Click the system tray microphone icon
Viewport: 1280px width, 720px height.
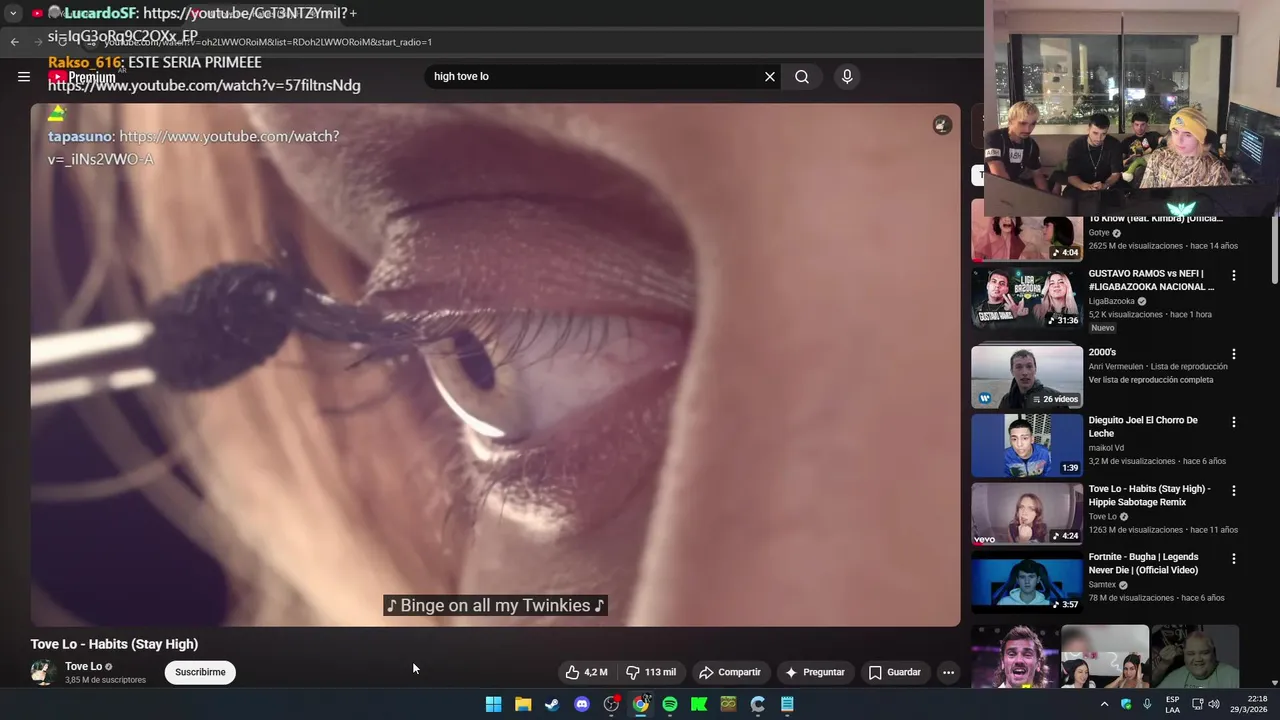pos(1147,704)
